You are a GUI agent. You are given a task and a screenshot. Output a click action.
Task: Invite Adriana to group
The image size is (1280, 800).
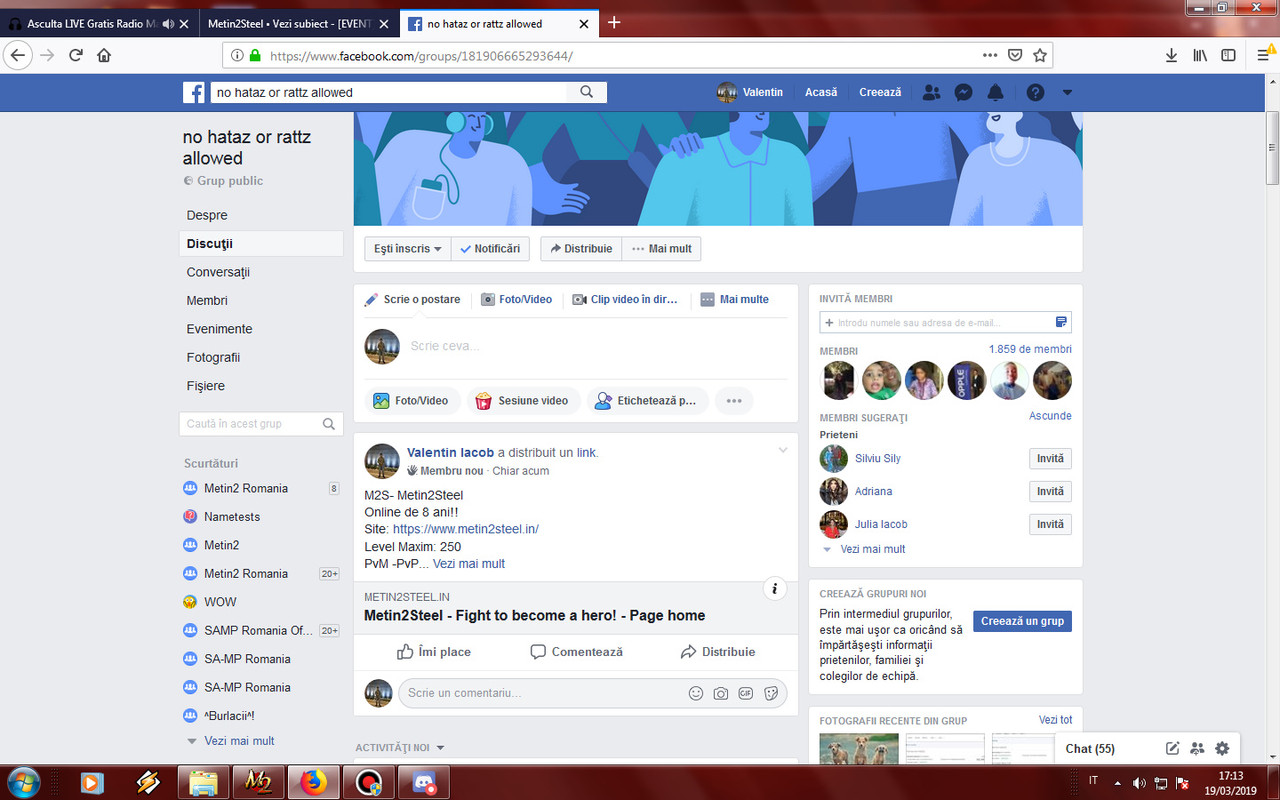pos(1050,492)
